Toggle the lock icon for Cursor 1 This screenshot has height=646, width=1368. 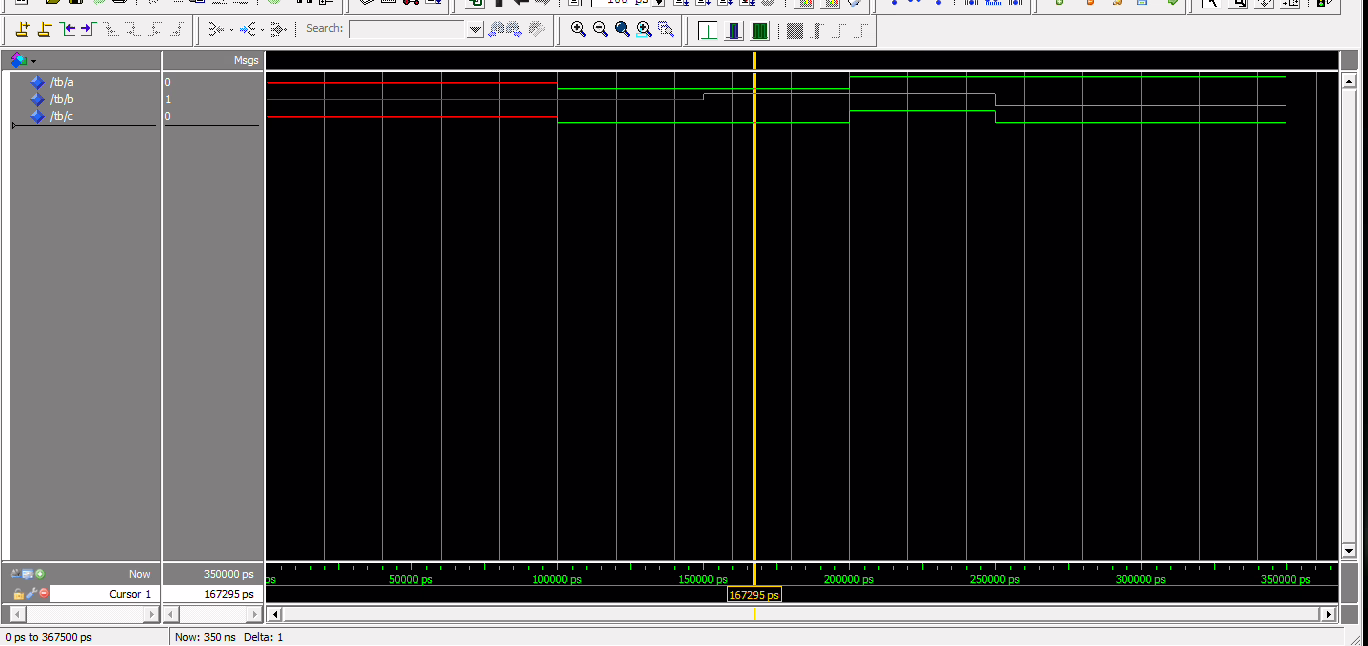(18, 594)
